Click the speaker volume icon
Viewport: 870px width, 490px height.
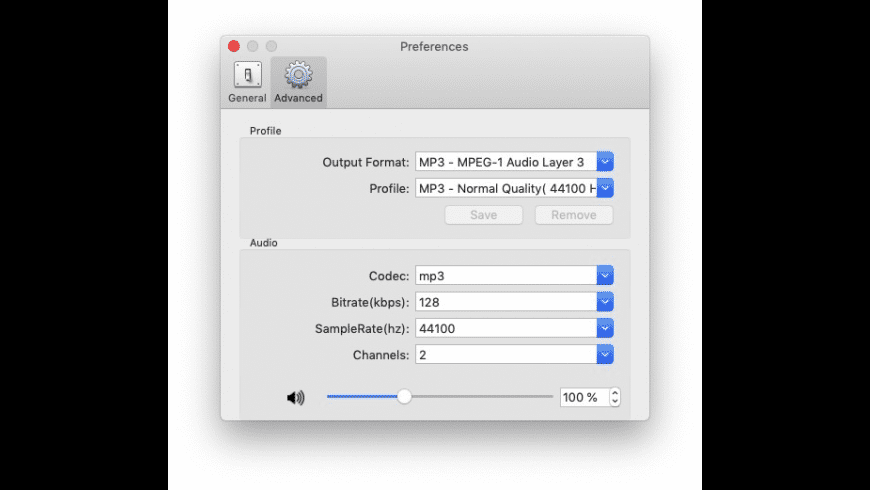[x=296, y=397]
